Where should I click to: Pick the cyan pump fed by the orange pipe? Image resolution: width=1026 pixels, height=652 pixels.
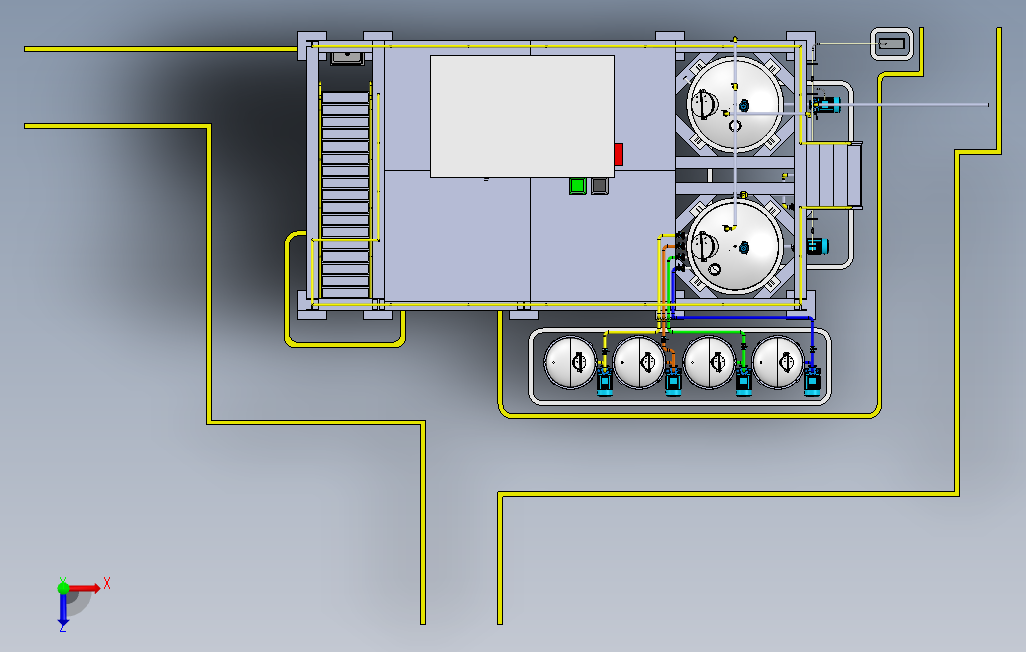(x=673, y=381)
